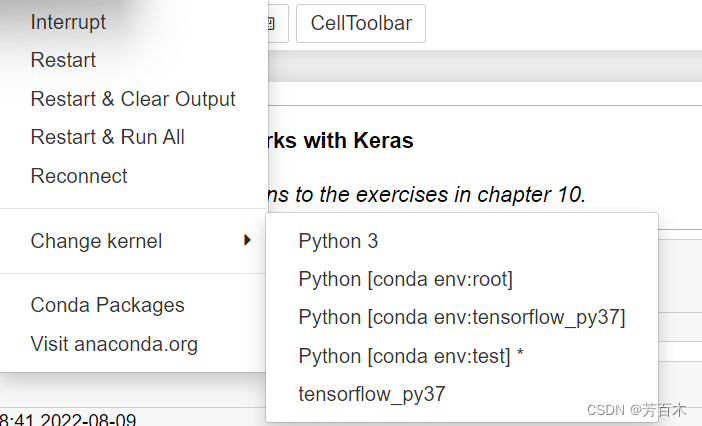This screenshot has height=426, width=702.
Task: Click the Change kernel submenu arrow
Action: pos(247,240)
